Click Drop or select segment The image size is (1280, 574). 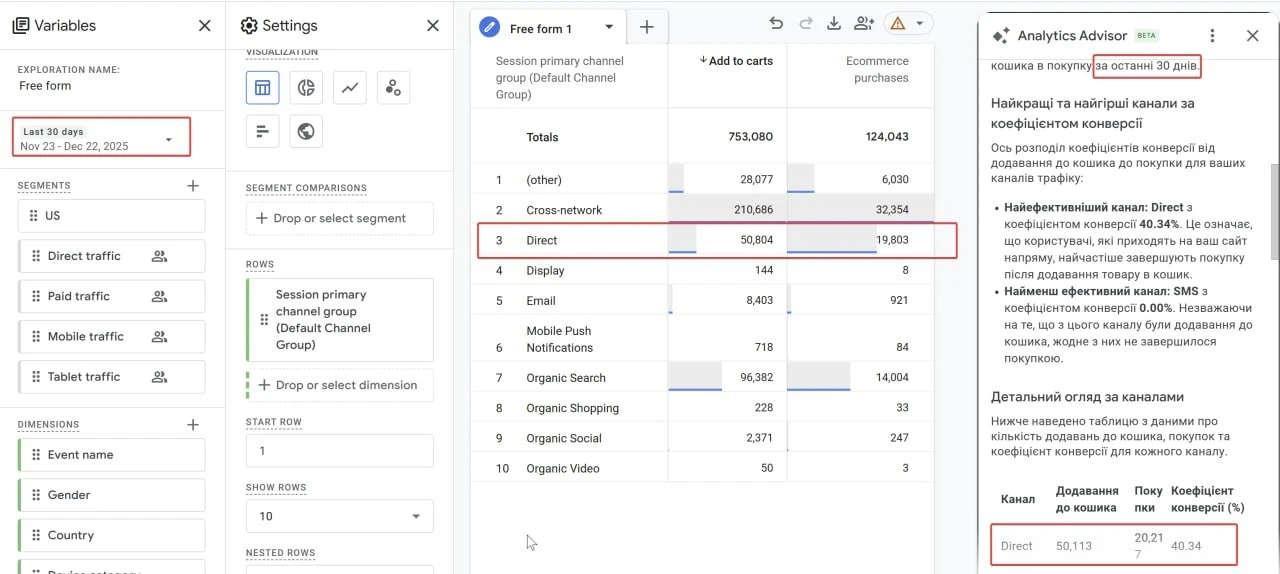[x=339, y=218]
